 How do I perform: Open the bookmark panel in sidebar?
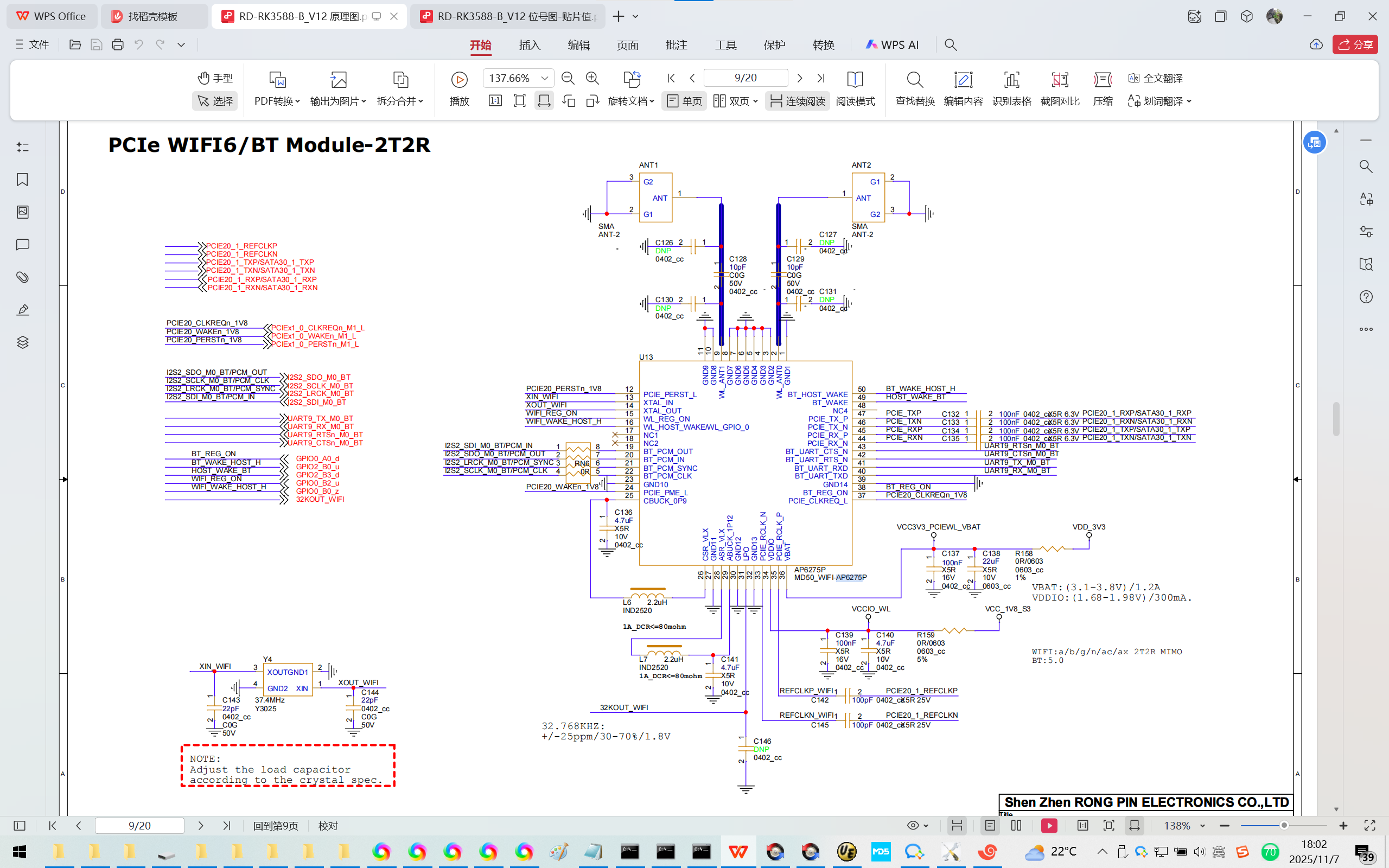(x=22, y=180)
